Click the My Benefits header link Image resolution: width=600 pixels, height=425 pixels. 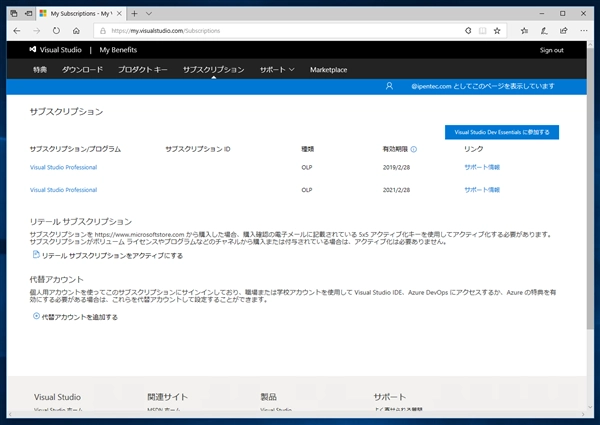(118, 50)
